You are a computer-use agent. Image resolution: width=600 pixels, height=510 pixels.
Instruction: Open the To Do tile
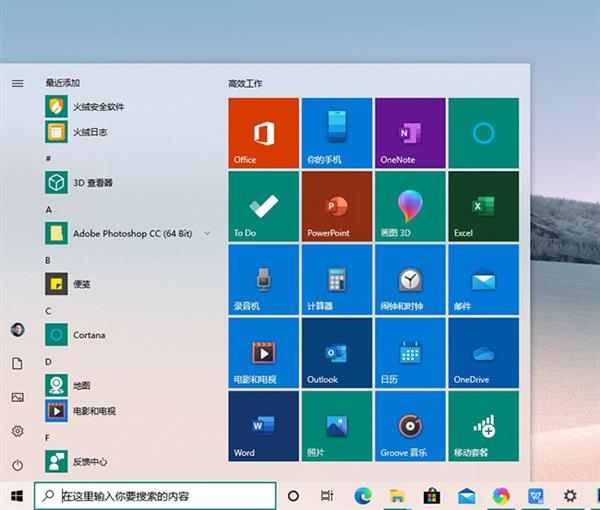pyautogui.click(x=264, y=206)
